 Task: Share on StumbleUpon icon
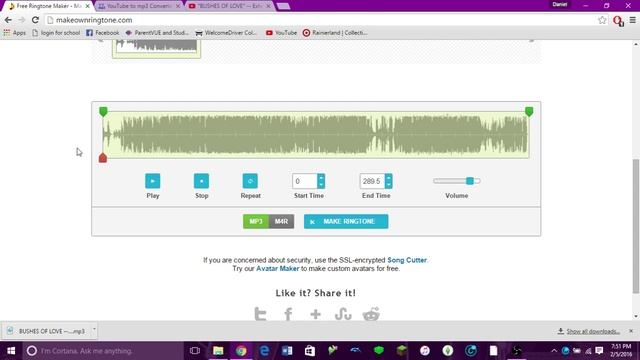tap(343, 314)
